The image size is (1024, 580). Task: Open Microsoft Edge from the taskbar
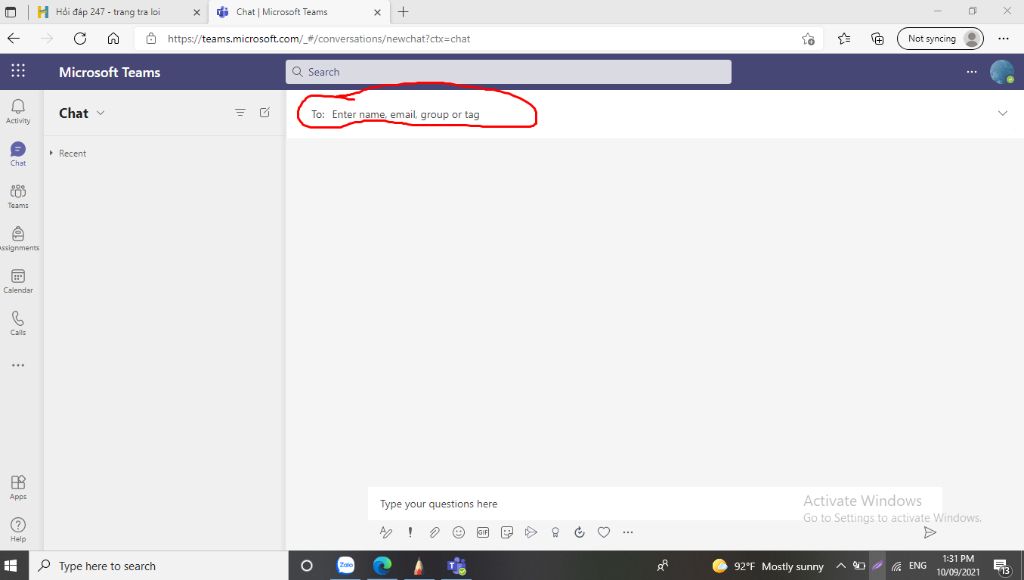pyautogui.click(x=382, y=566)
